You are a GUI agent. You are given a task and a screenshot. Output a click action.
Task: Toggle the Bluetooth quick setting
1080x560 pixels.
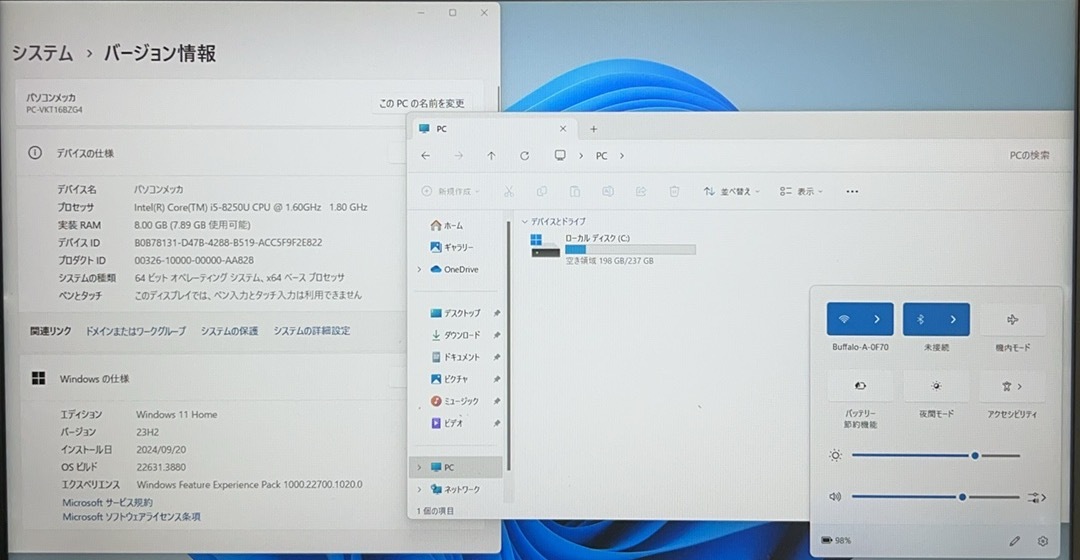[x=920, y=320]
